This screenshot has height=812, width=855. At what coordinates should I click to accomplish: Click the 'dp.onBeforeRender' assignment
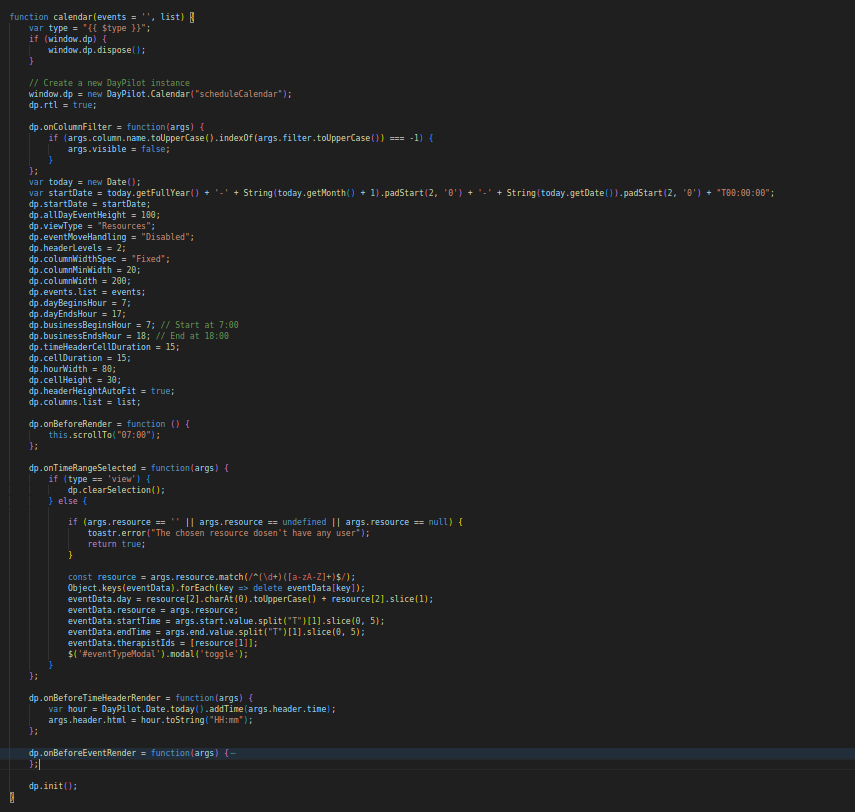click(70, 424)
